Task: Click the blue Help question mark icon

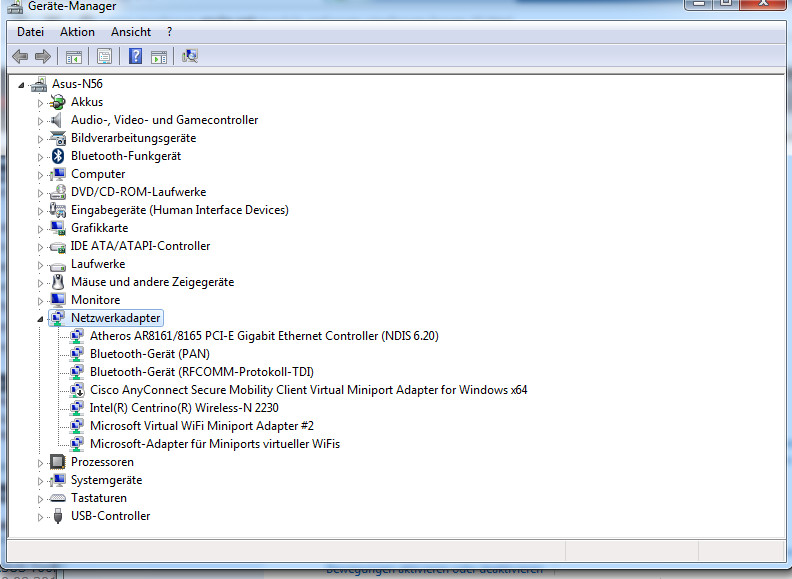Action: coord(135,56)
